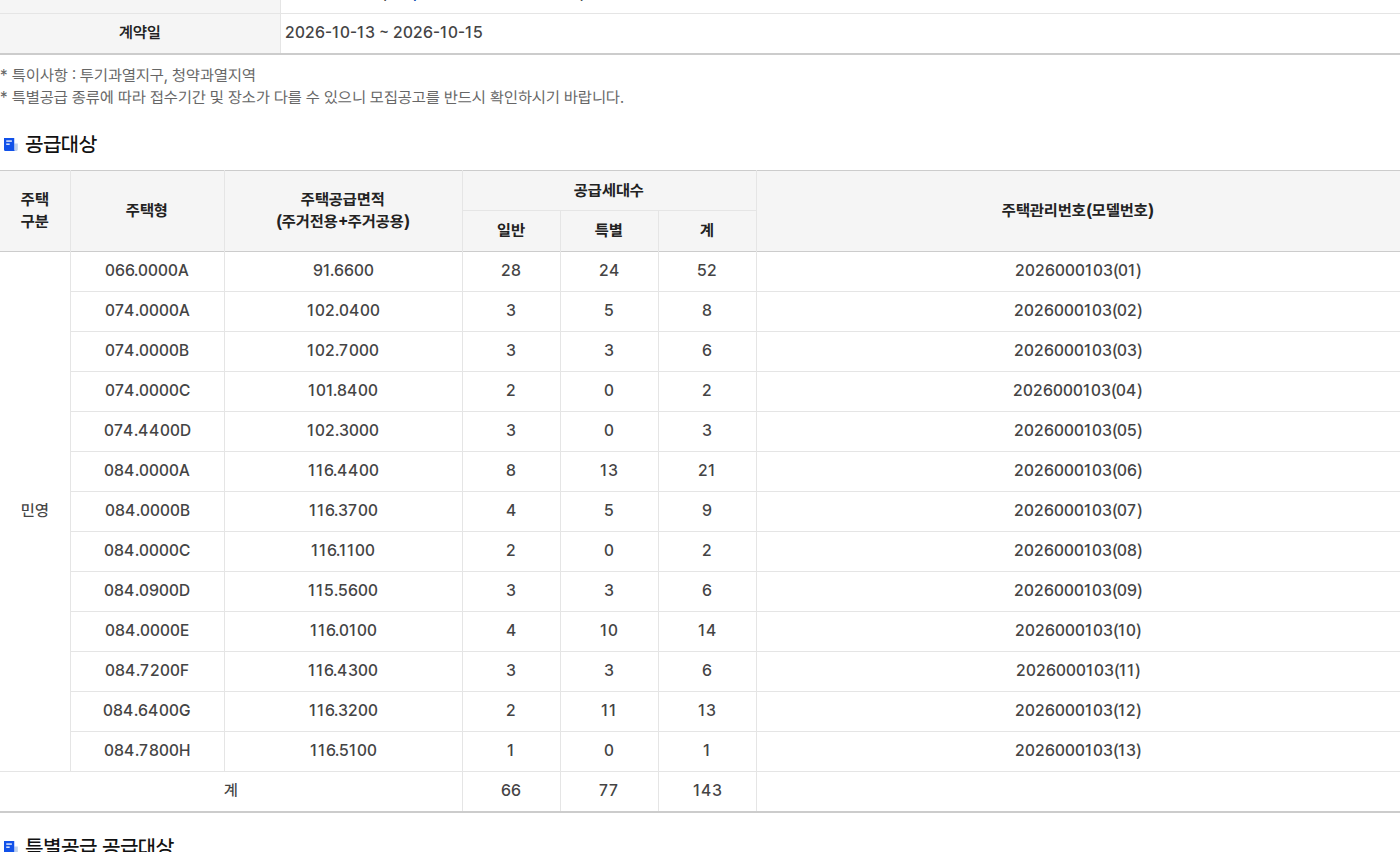Click model number 2026000103(08)
The width and height of the screenshot is (1400, 852).
[1078, 551]
